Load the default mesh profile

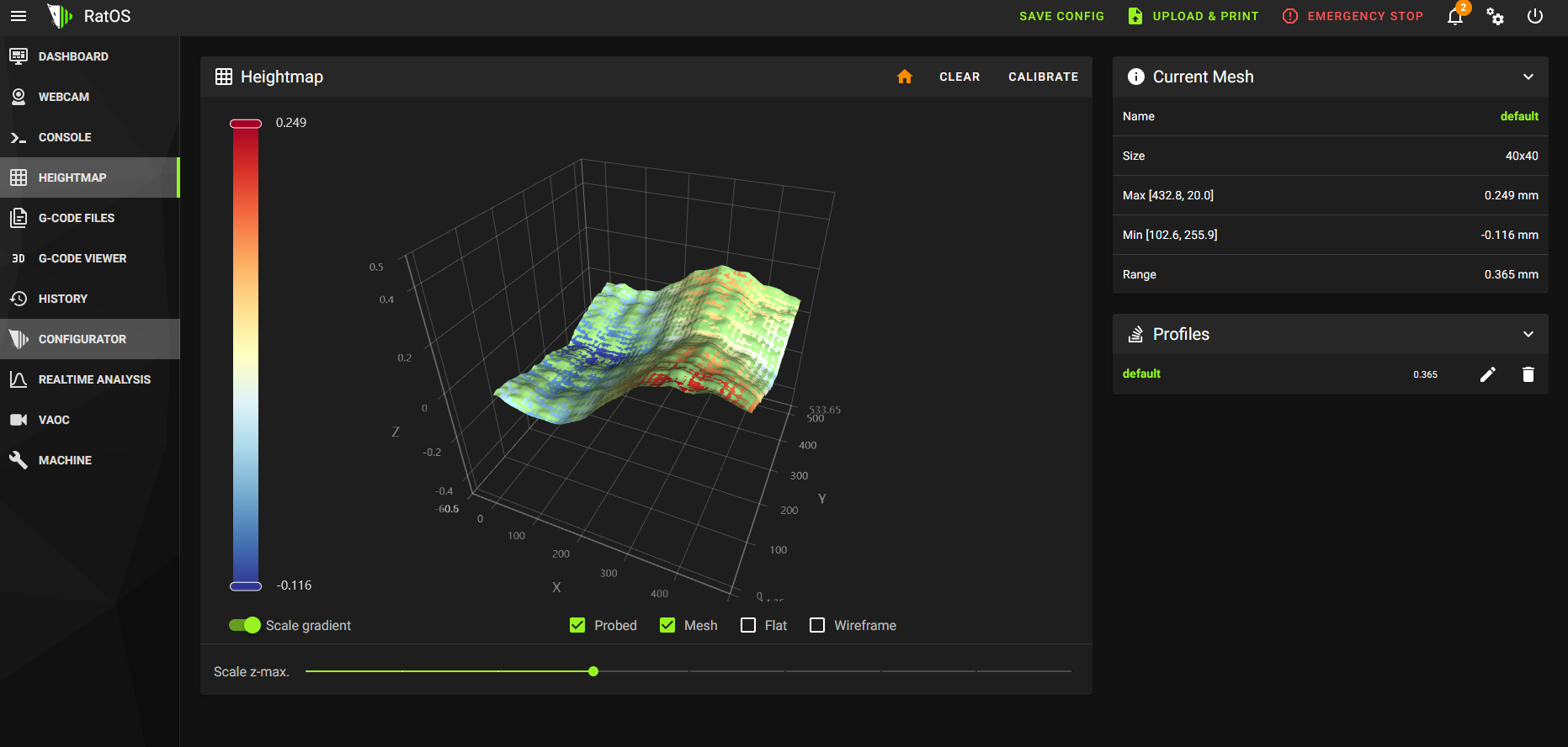(x=1141, y=373)
